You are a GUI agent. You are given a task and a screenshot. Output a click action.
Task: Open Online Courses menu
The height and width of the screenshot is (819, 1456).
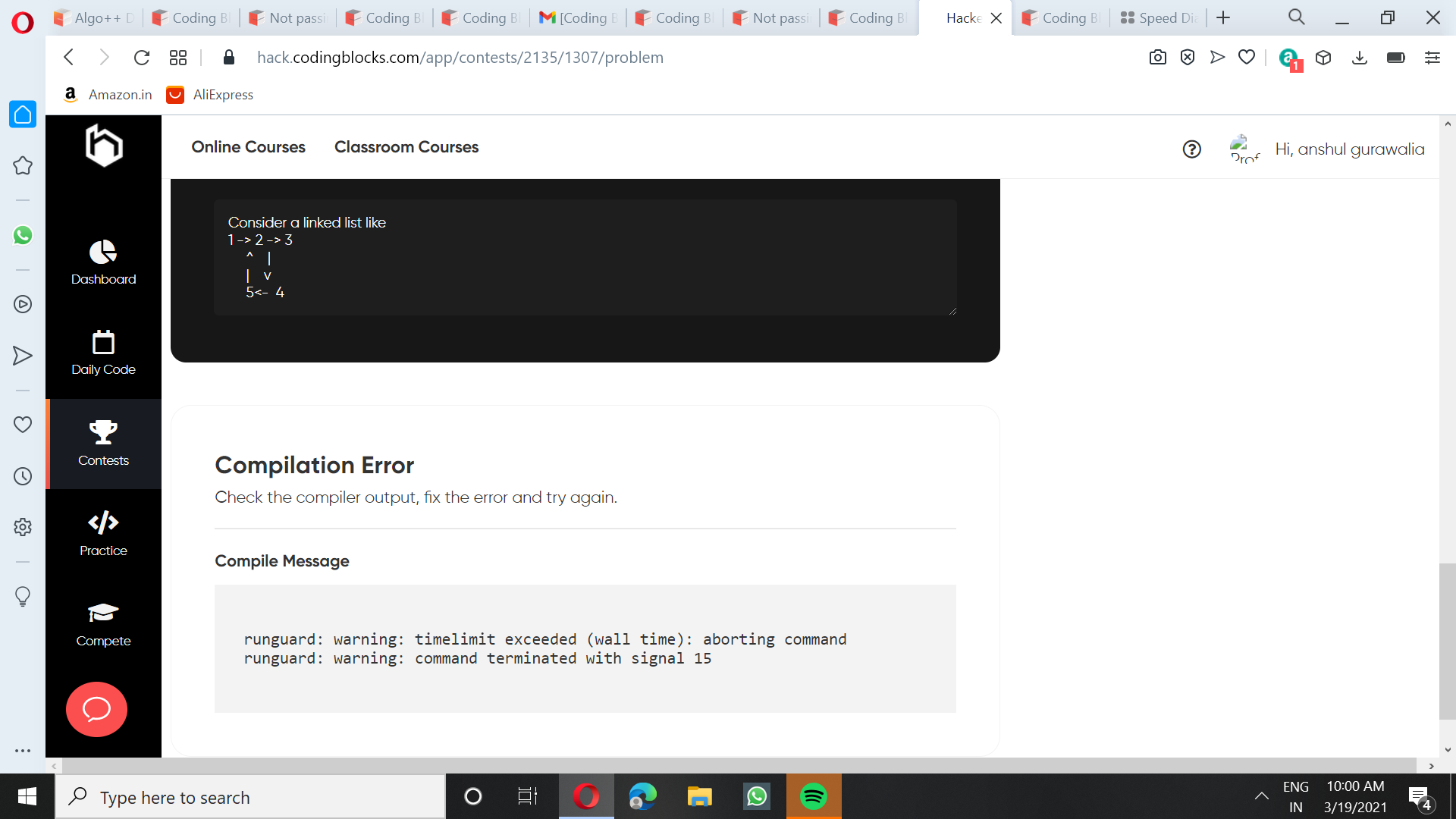(248, 147)
